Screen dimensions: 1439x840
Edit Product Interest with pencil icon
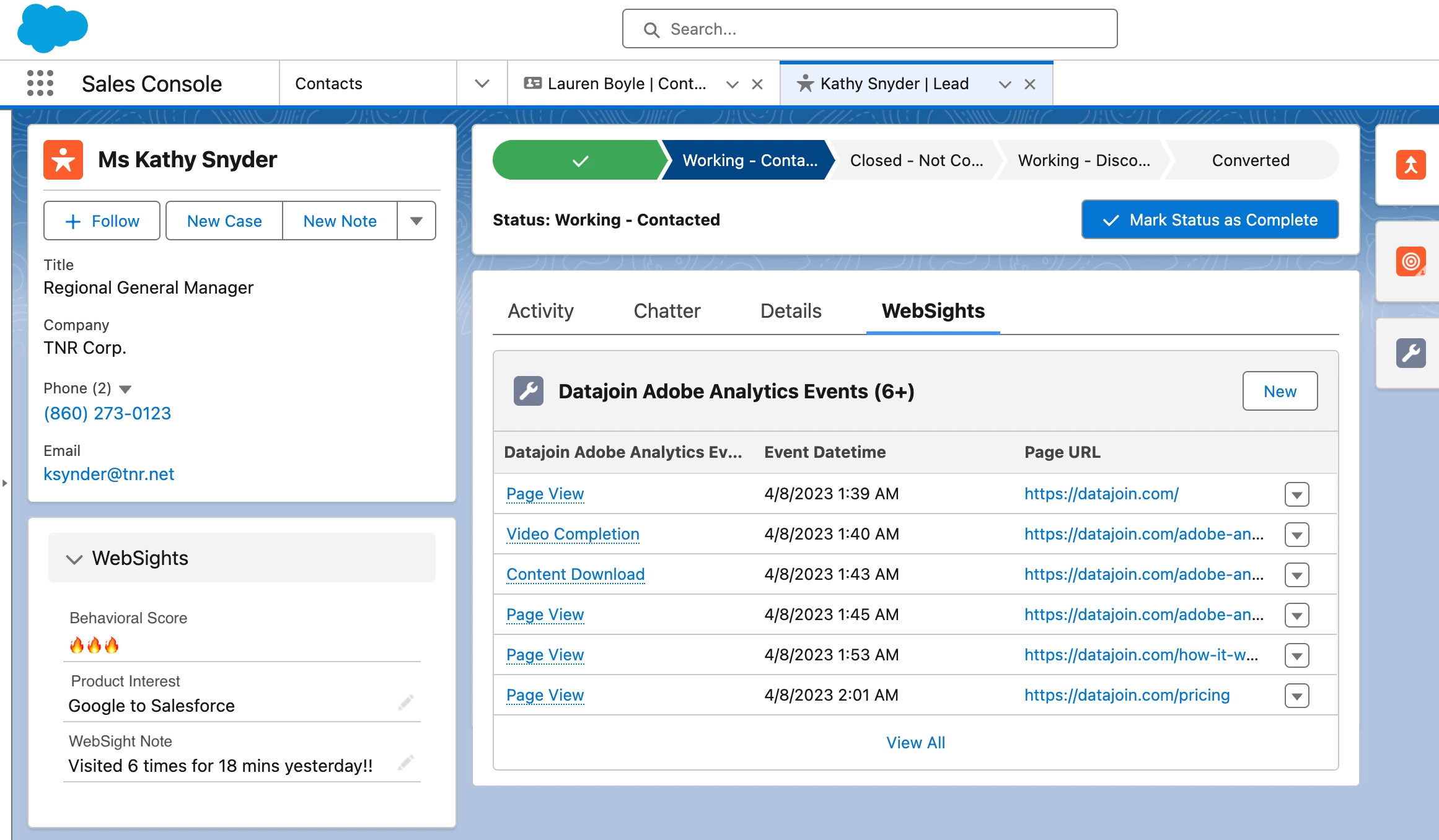(406, 702)
